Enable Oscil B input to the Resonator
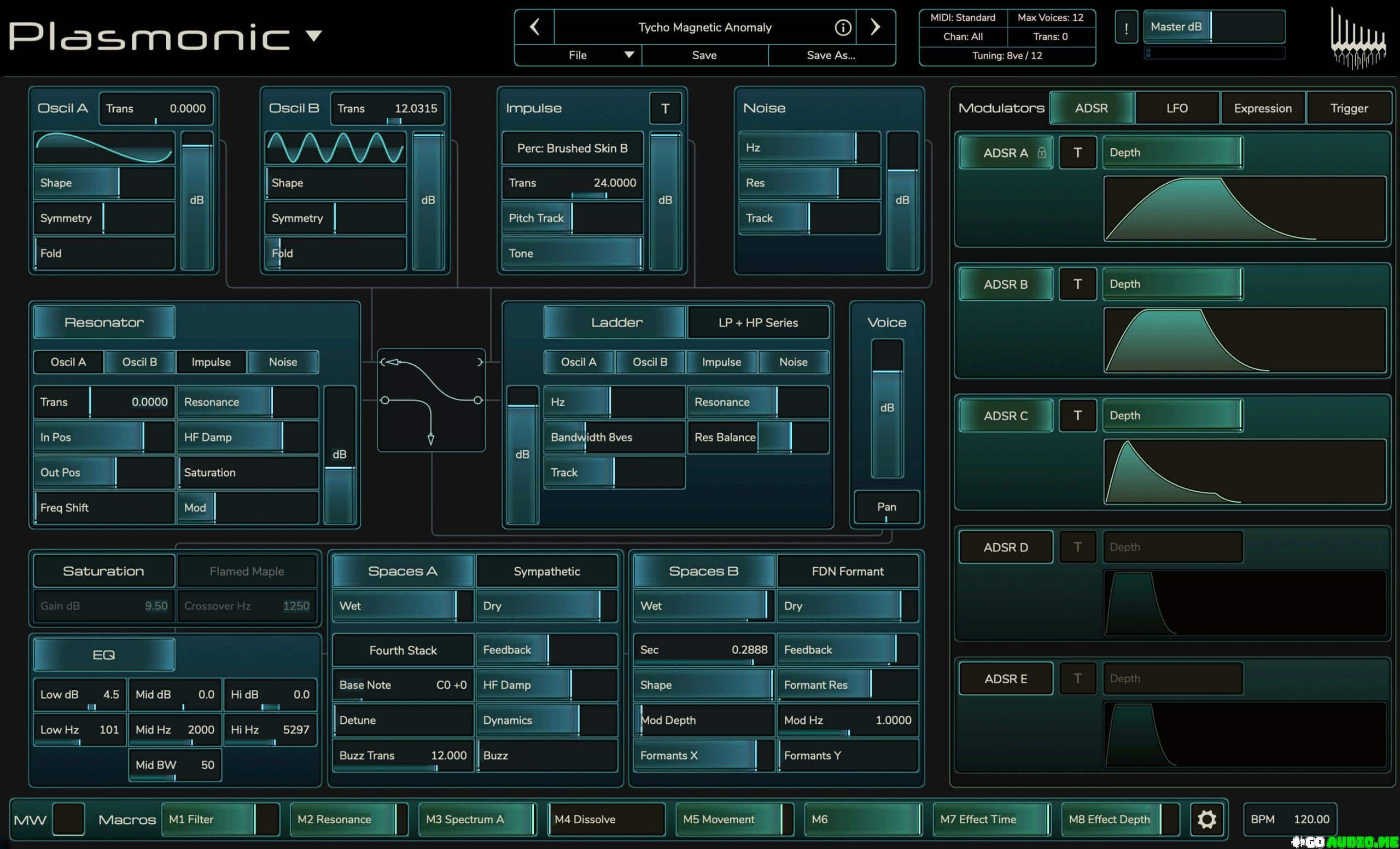 point(140,362)
